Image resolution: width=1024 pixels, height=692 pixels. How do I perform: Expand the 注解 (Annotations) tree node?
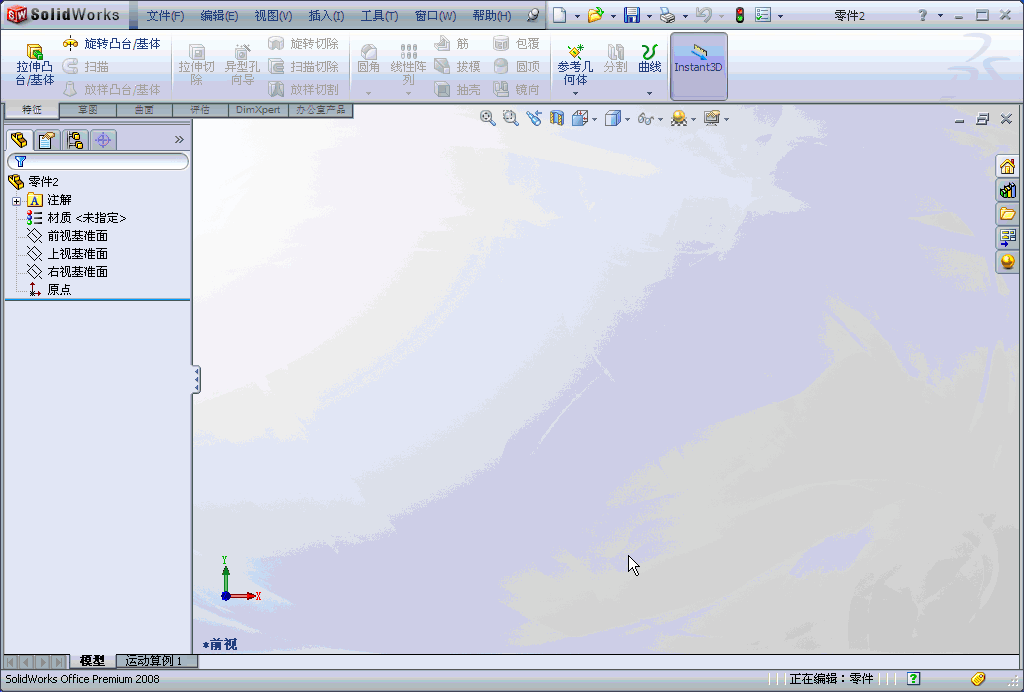click(x=16, y=201)
